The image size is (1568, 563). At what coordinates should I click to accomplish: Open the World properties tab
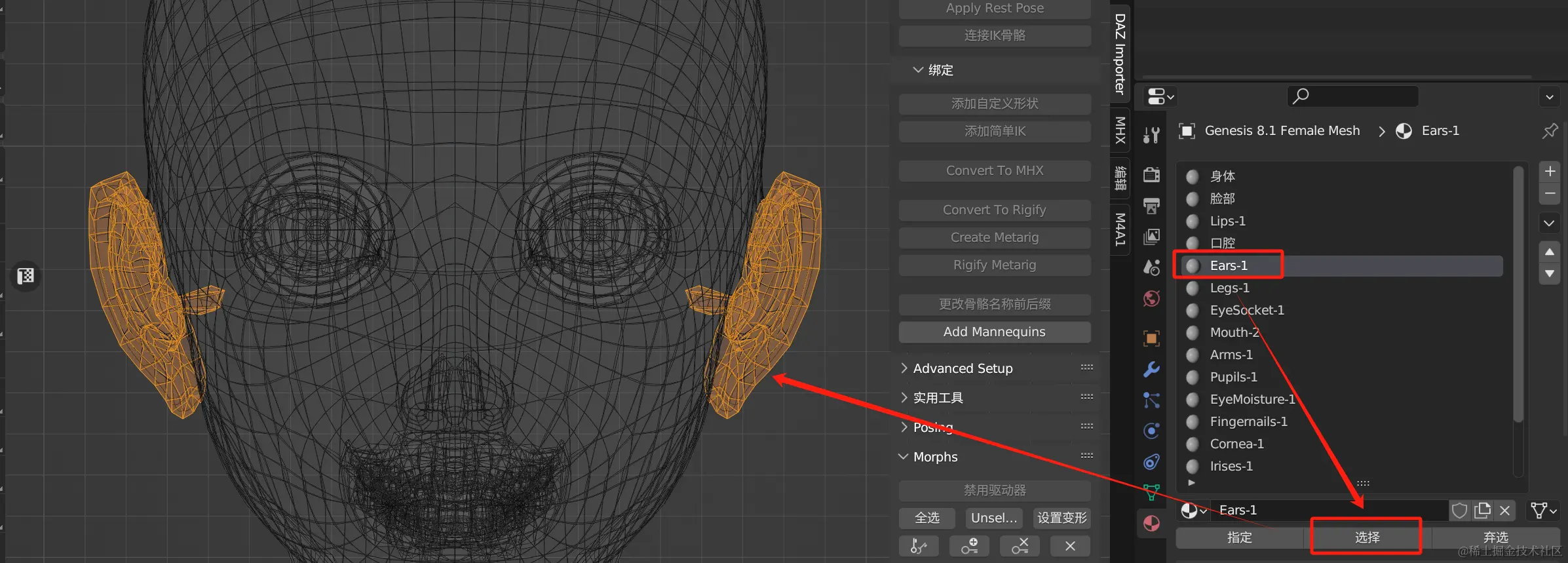[x=1151, y=299]
